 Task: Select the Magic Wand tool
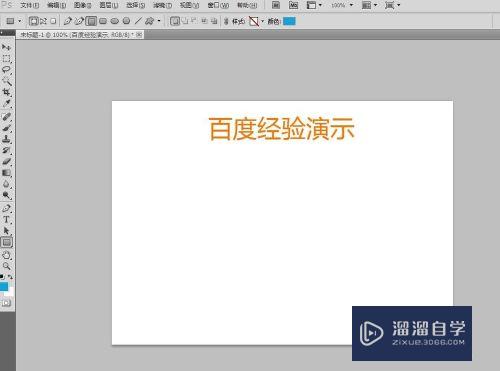pos(6,81)
